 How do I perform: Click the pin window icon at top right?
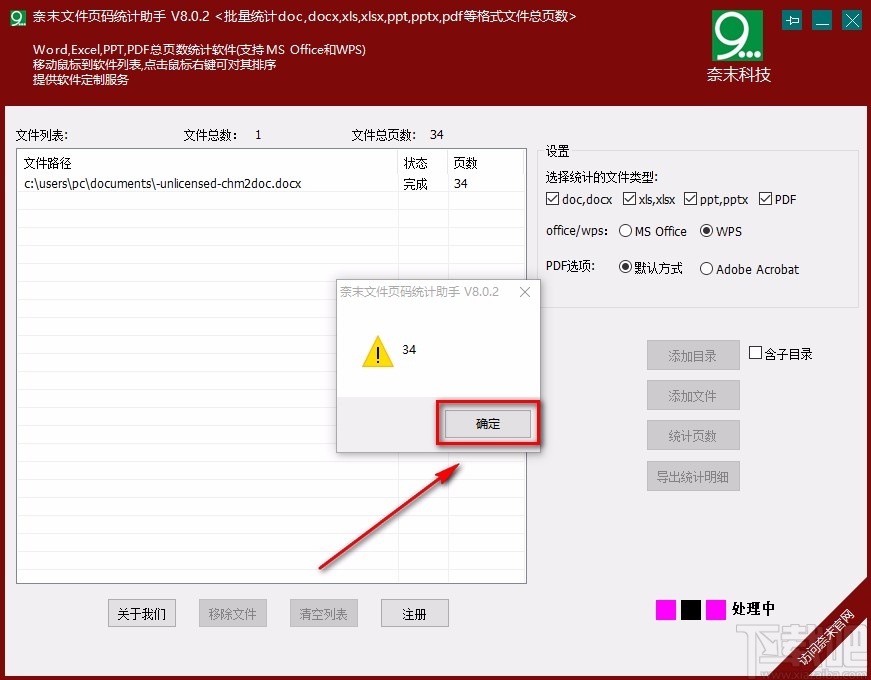pyautogui.click(x=792, y=21)
